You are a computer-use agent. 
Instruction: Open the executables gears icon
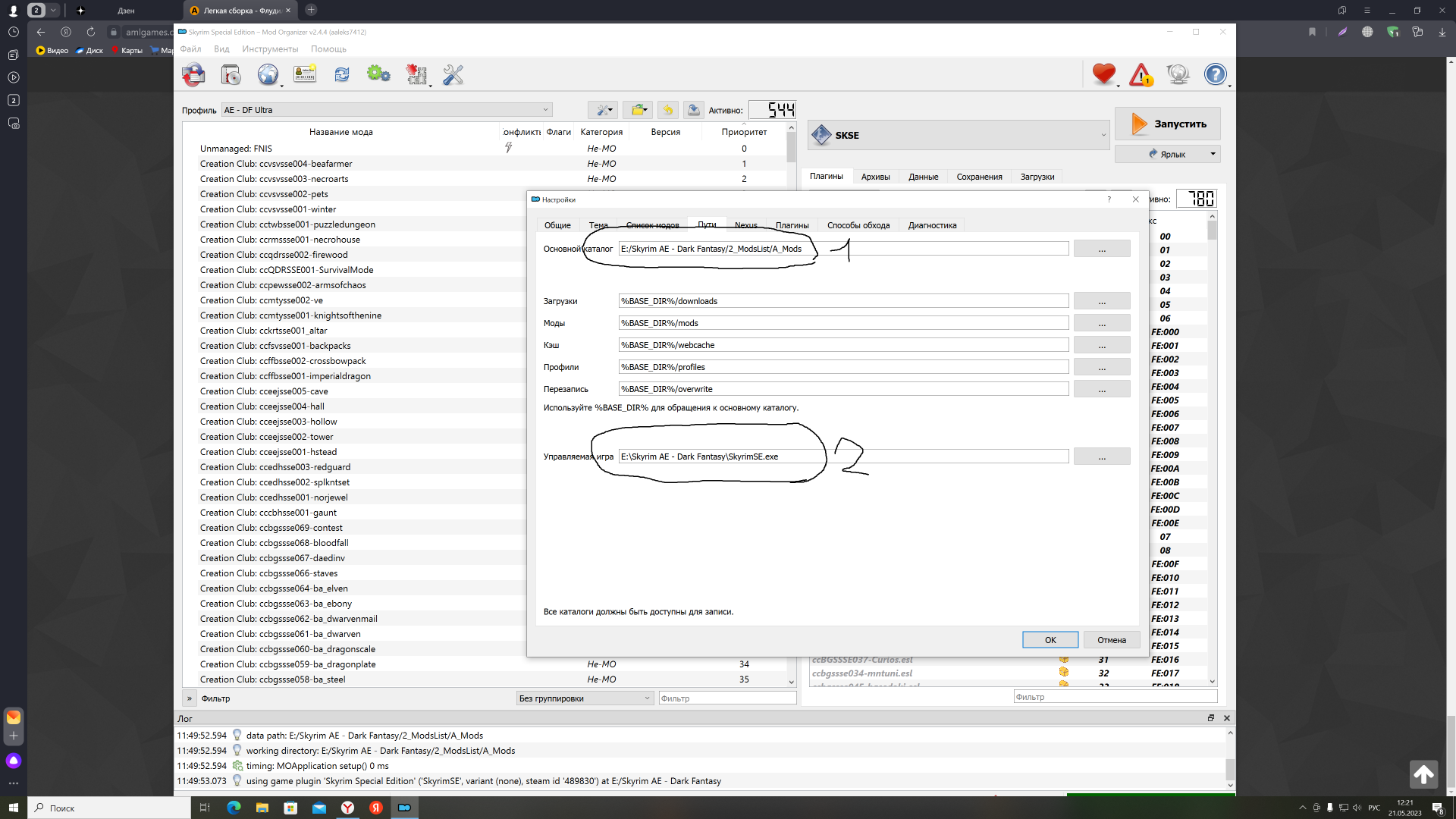[x=378, y=74]
